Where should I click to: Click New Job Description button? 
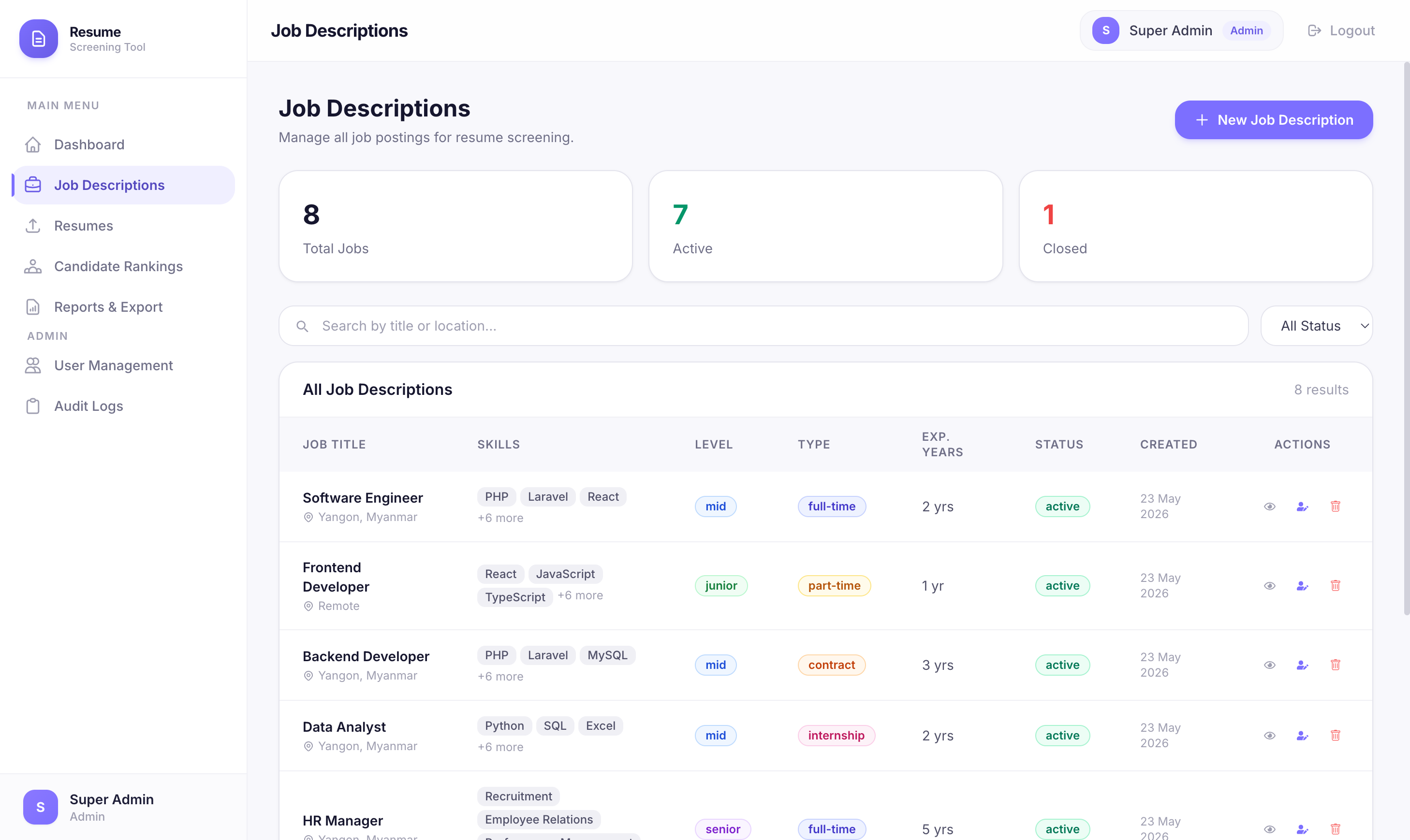pyautogui.click(x=1274, y=120)
